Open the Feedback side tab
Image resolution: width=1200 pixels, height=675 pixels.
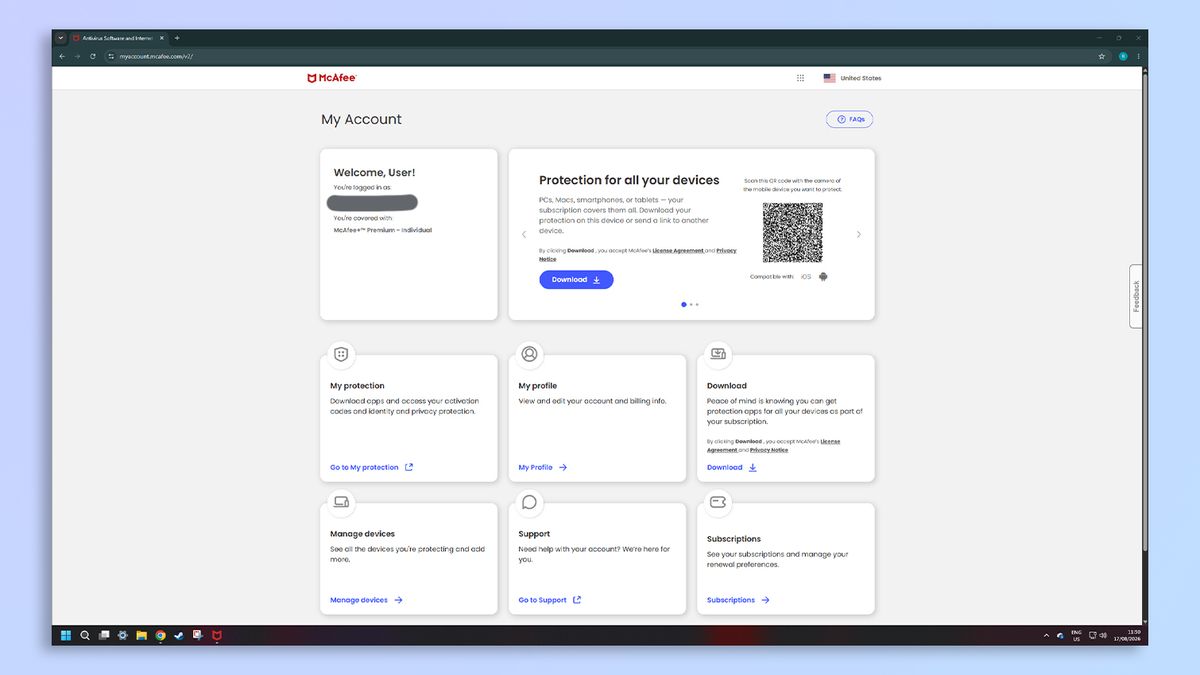pyautogui.click(x=1136, y=296)
